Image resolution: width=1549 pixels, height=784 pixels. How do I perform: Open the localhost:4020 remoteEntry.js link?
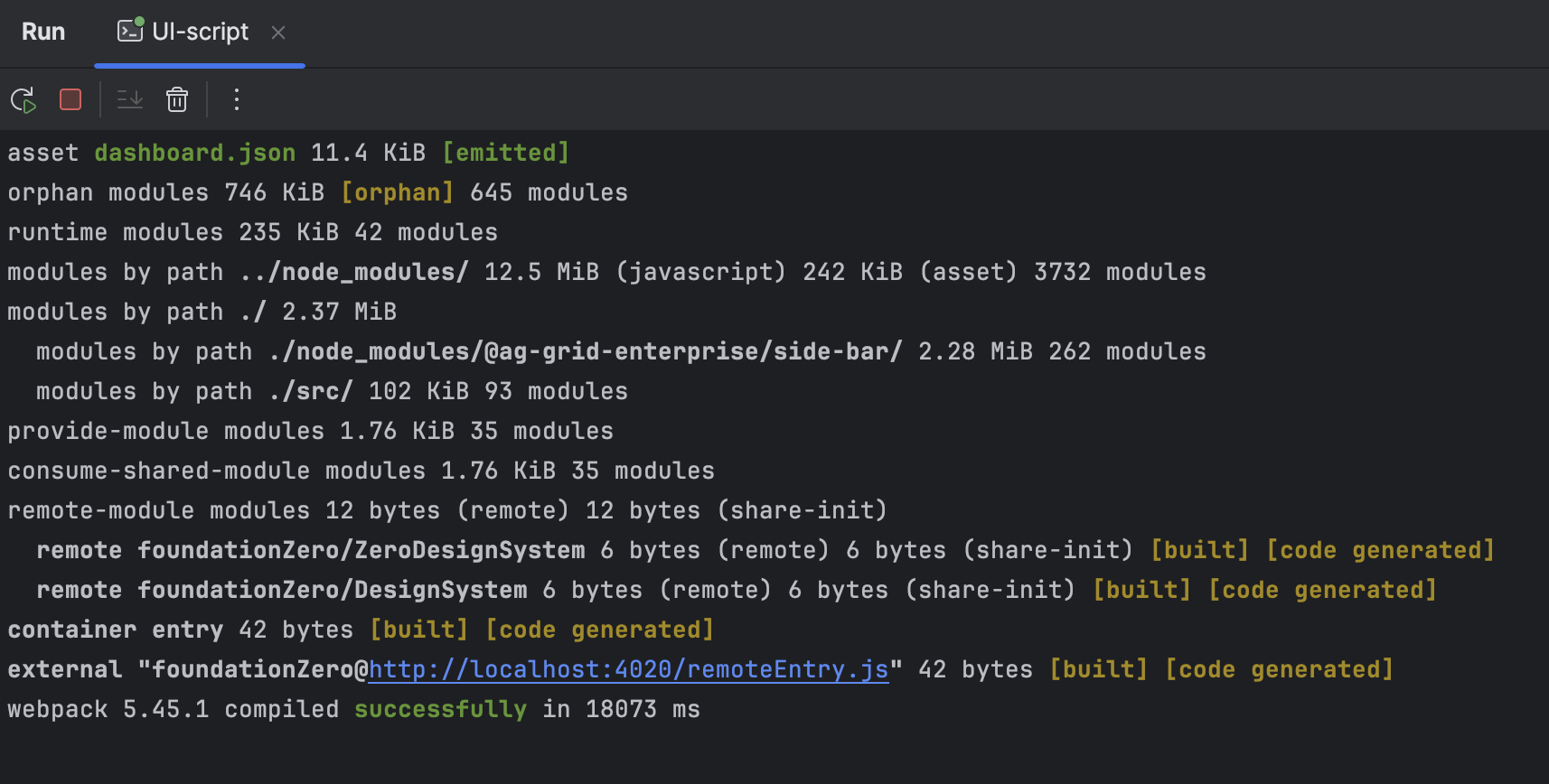(629, 669)
